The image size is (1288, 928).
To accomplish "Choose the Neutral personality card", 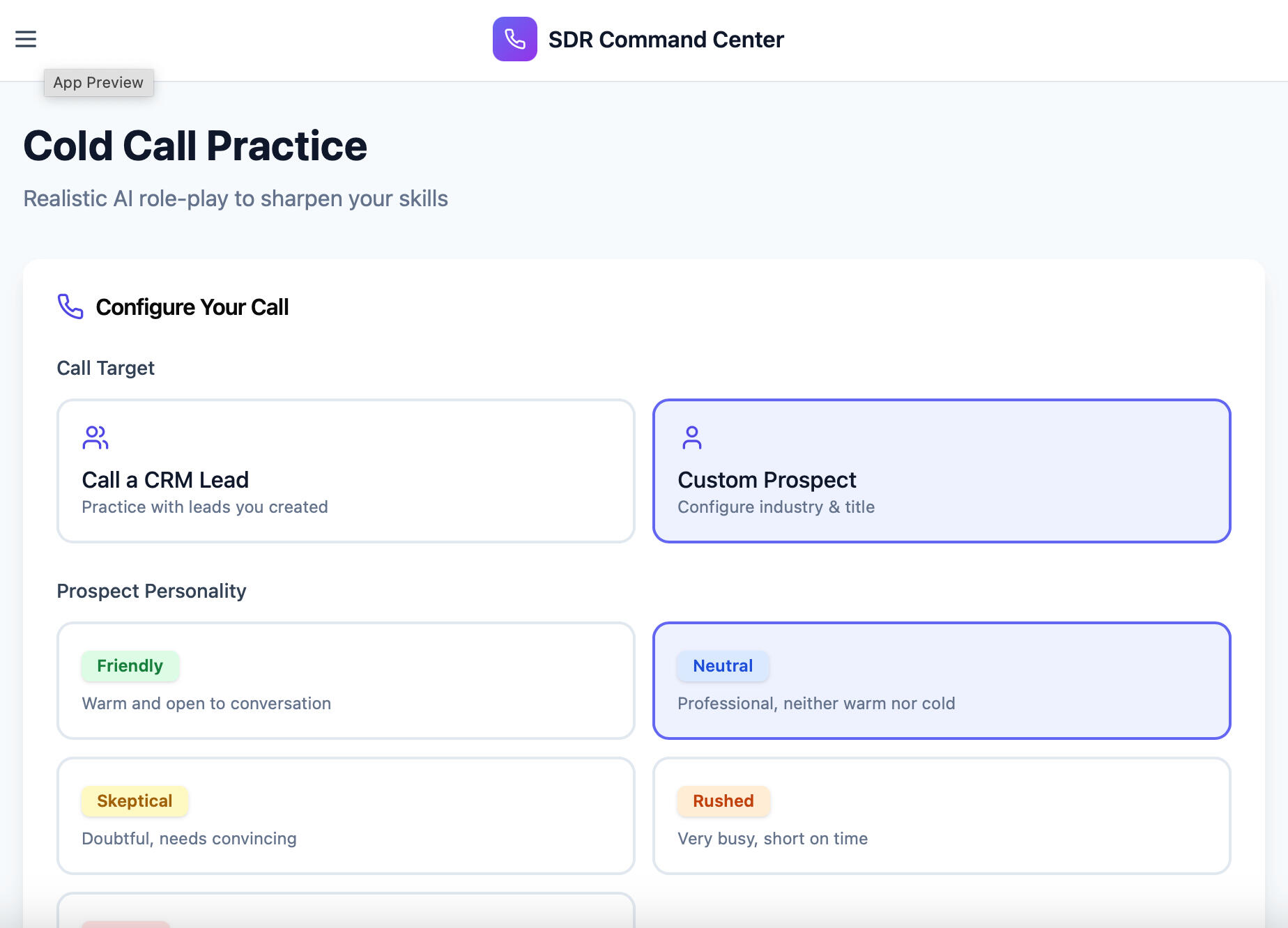I will click(x=942, y=681).
